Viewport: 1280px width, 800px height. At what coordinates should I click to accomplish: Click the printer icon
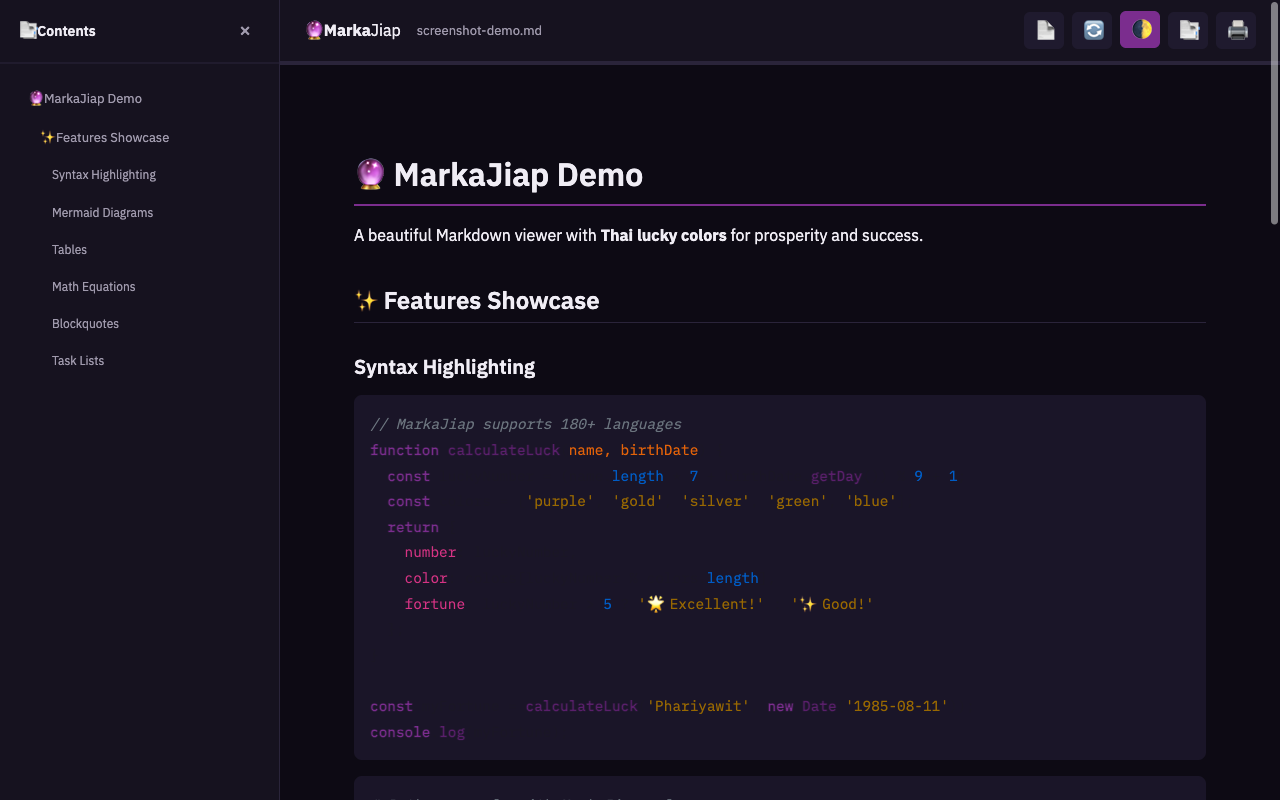tap(1236, 30)
